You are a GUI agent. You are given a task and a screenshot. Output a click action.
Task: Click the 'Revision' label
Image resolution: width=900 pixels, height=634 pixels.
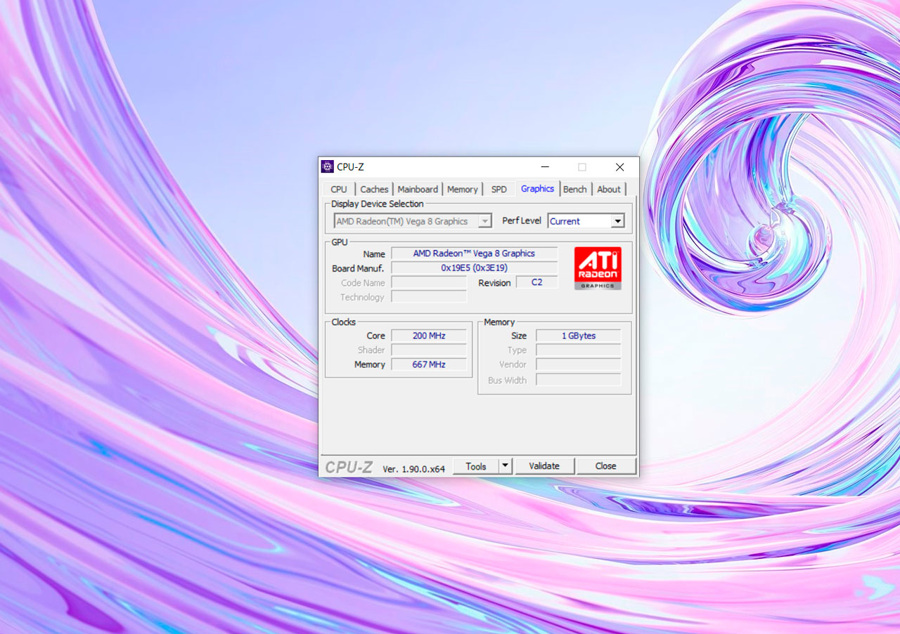coord(494,283)
